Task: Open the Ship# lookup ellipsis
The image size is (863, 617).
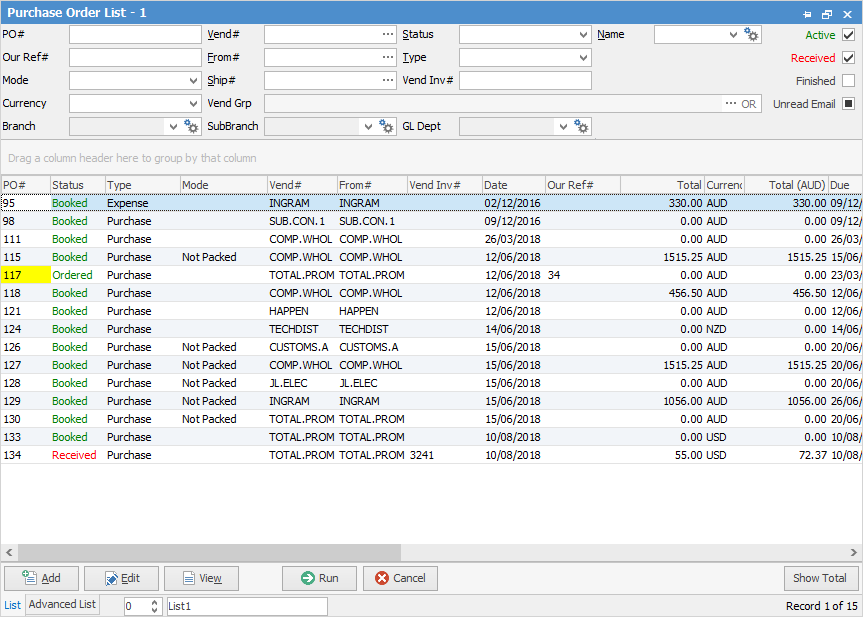Action: (x=387, y=81)
